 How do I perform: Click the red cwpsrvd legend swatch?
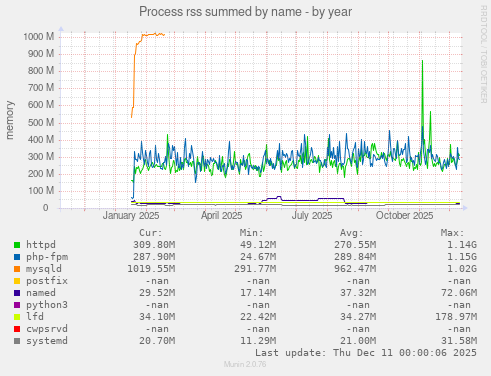pos(17,329)
